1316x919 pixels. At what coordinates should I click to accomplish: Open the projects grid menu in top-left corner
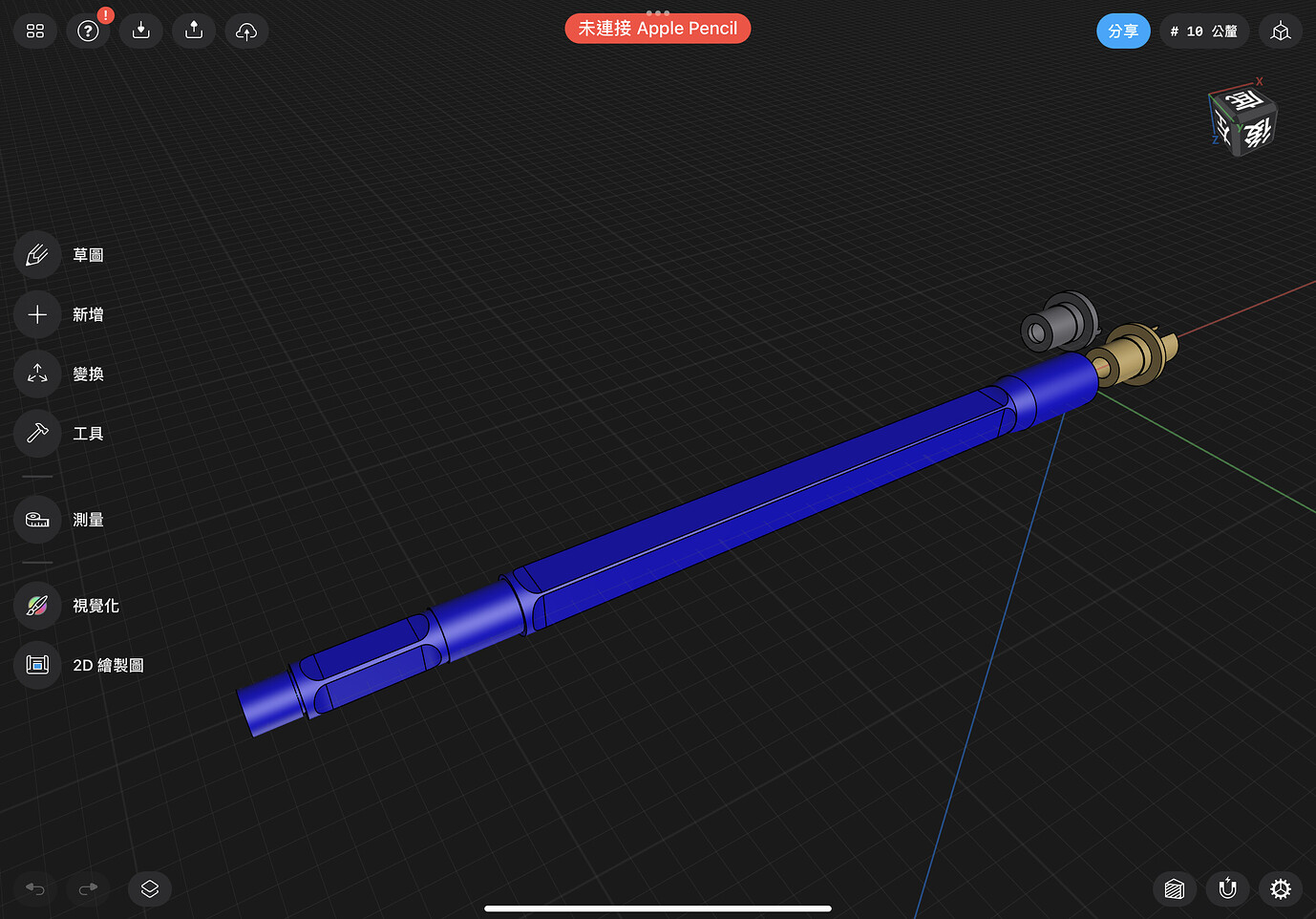(x=34, y=31)
